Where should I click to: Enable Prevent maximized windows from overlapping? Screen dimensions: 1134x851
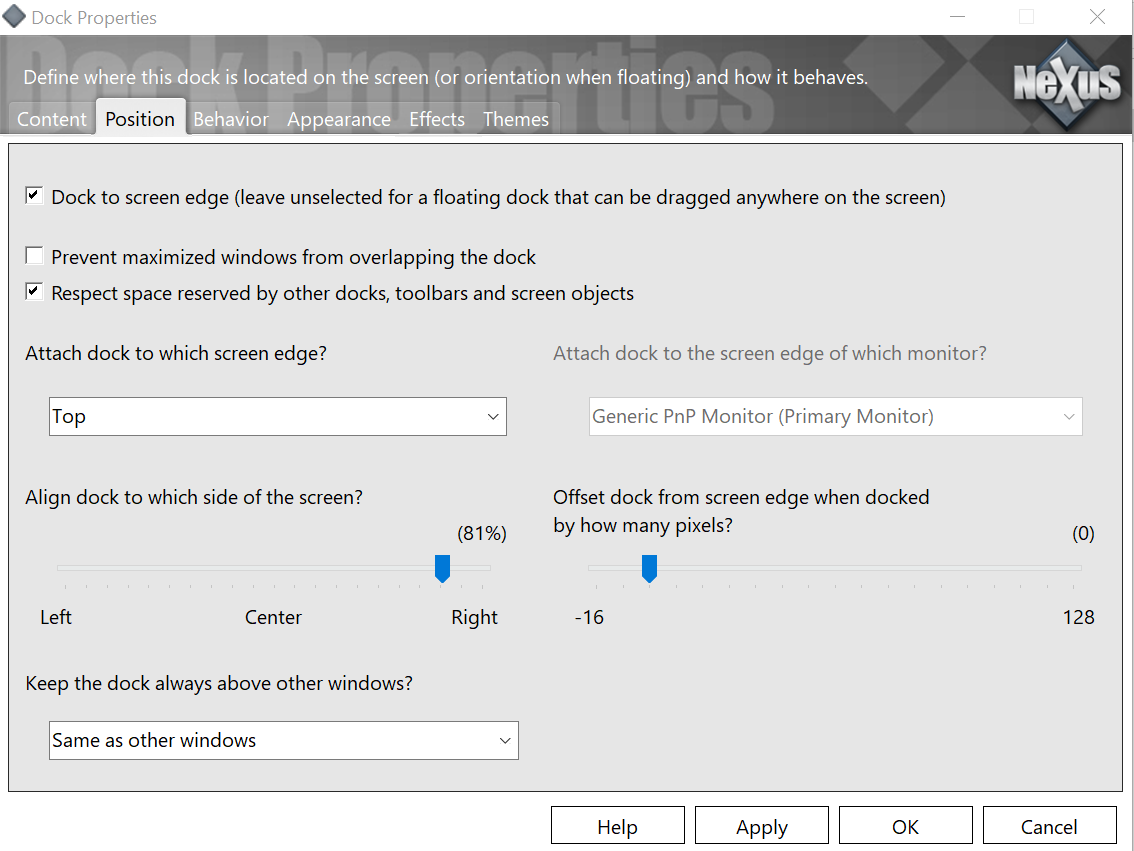click(x=34, y=256)
